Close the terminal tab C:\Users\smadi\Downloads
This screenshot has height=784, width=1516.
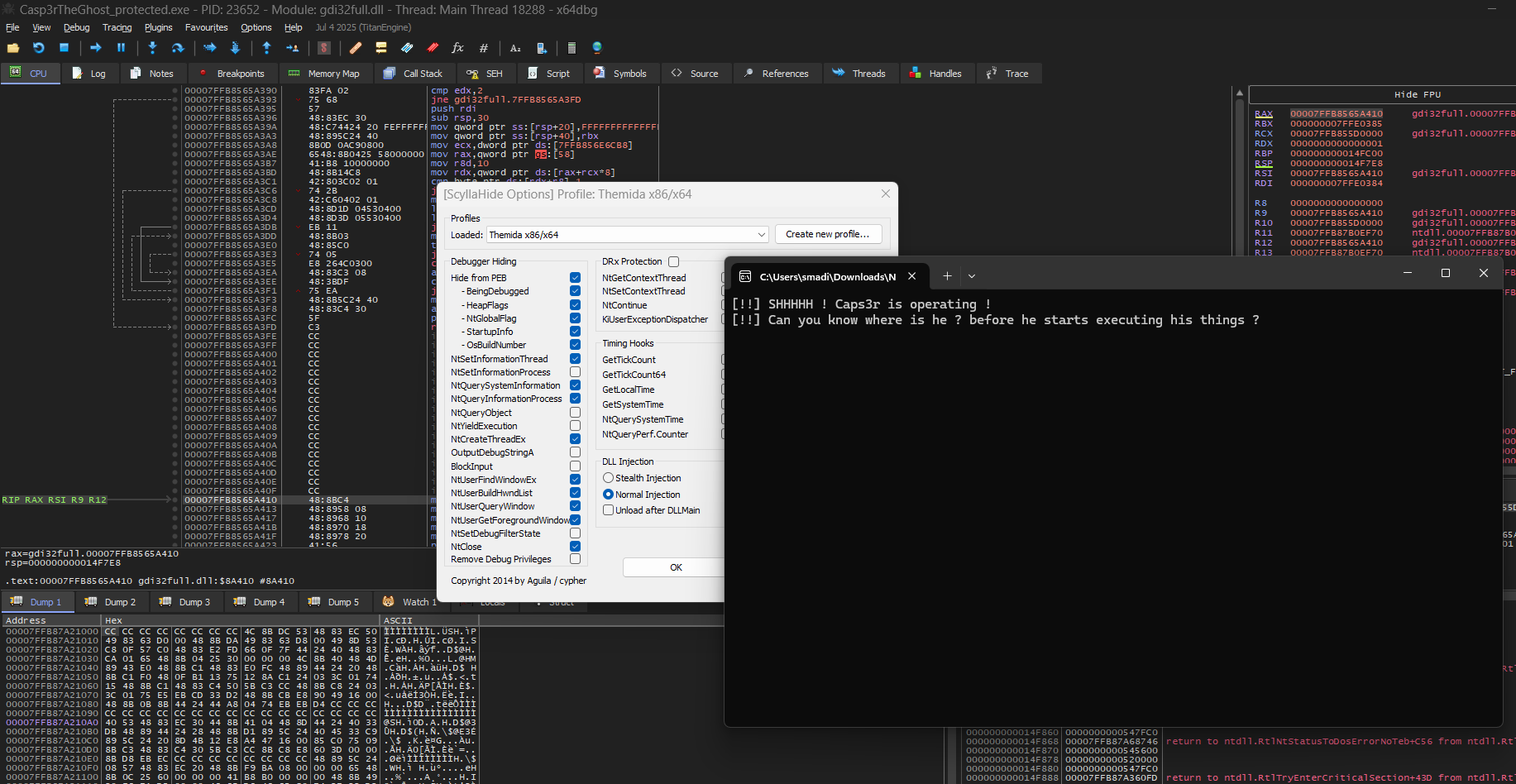[x=911, y=276]
